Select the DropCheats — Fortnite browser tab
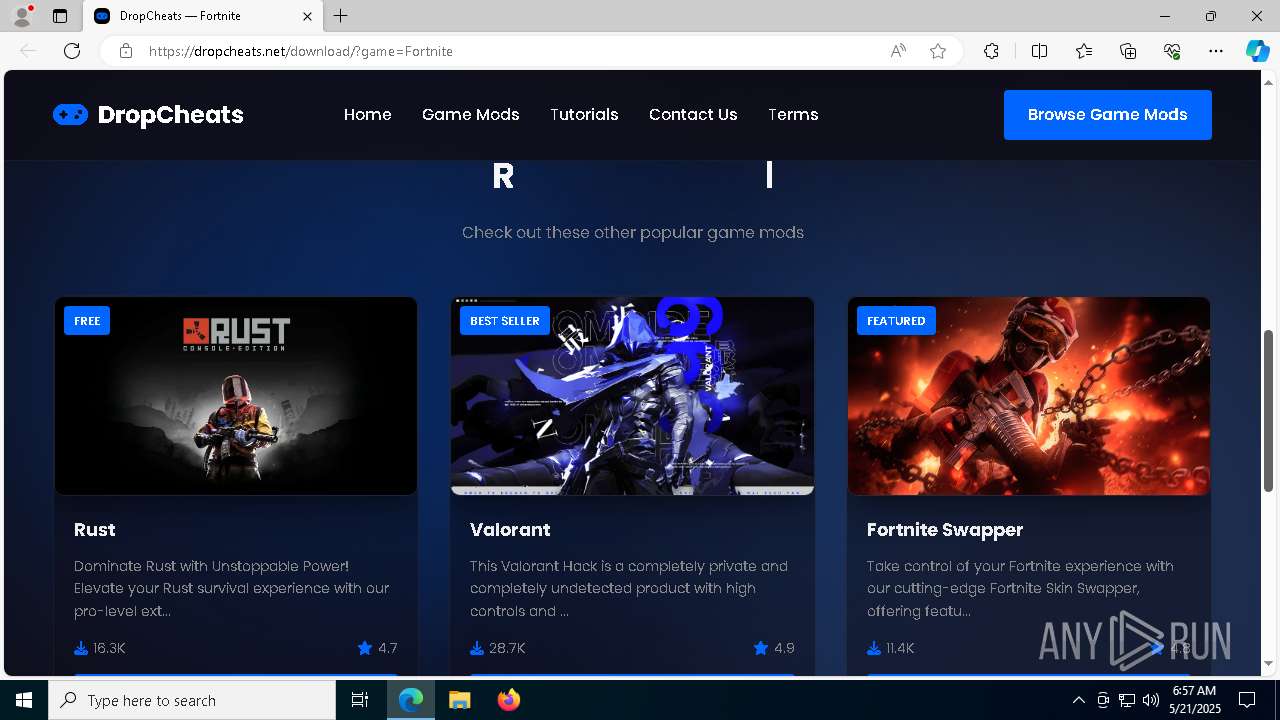The width and height of the screenshot is (1280, 720). click(x=203, y=16)
